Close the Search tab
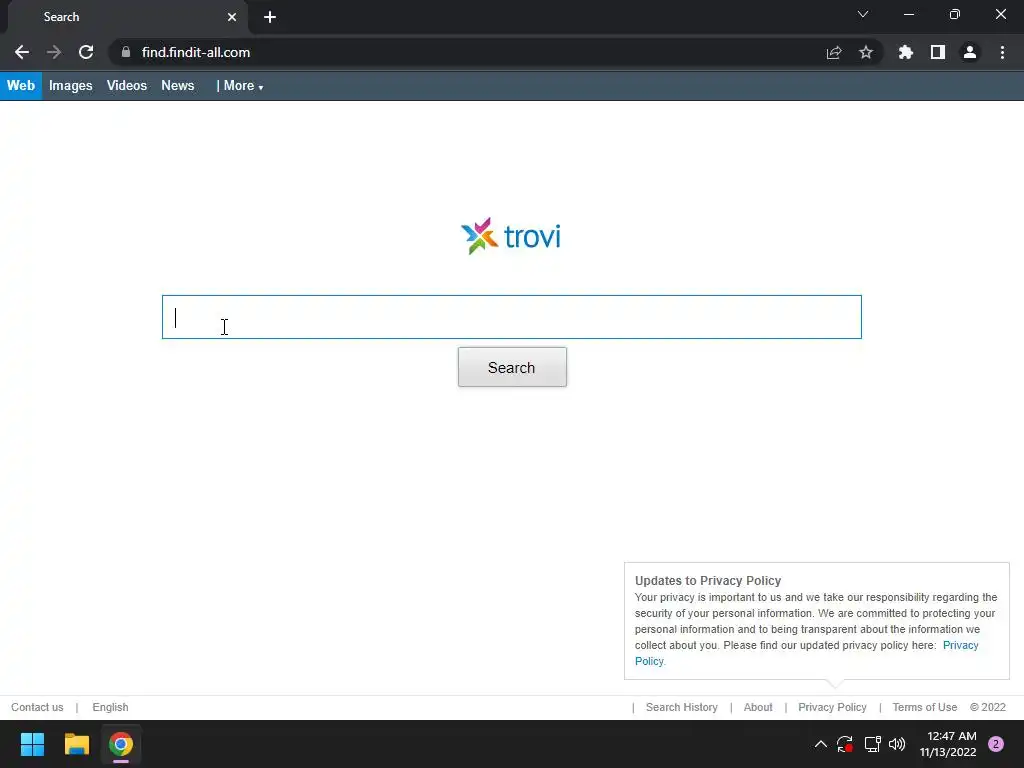This screenshot has height=768, width=1024. (232, 17)
